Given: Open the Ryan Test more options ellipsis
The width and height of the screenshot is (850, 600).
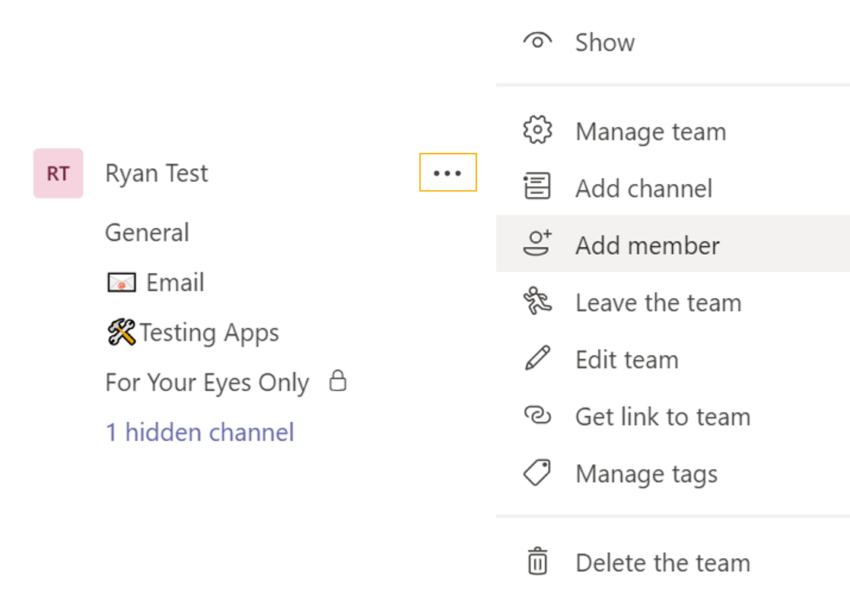Looking at the screenshot, I should tap(448, 172).
